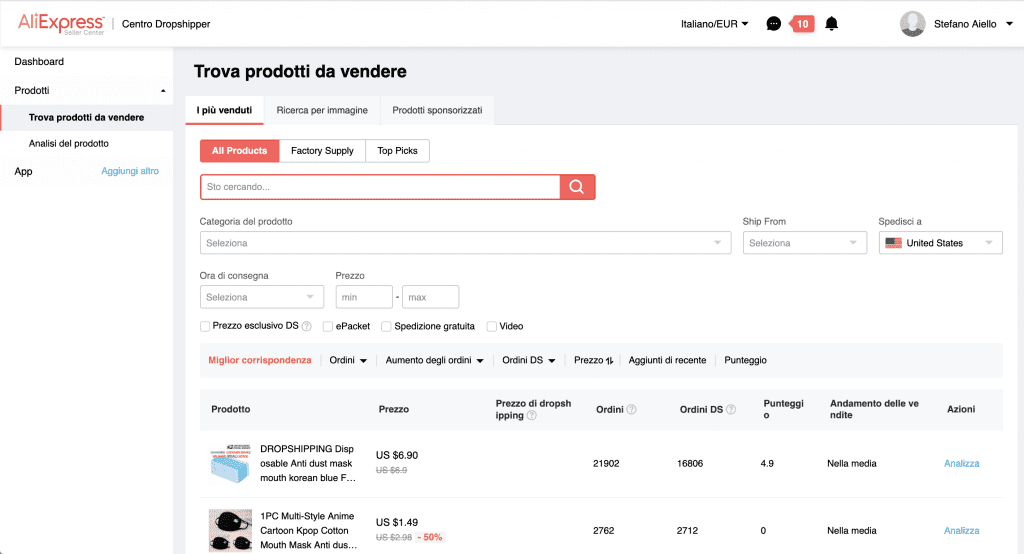Open the DROPSHIPPING Disposable Anti dust mask title
1024x554 pixels.
(308, 463)
